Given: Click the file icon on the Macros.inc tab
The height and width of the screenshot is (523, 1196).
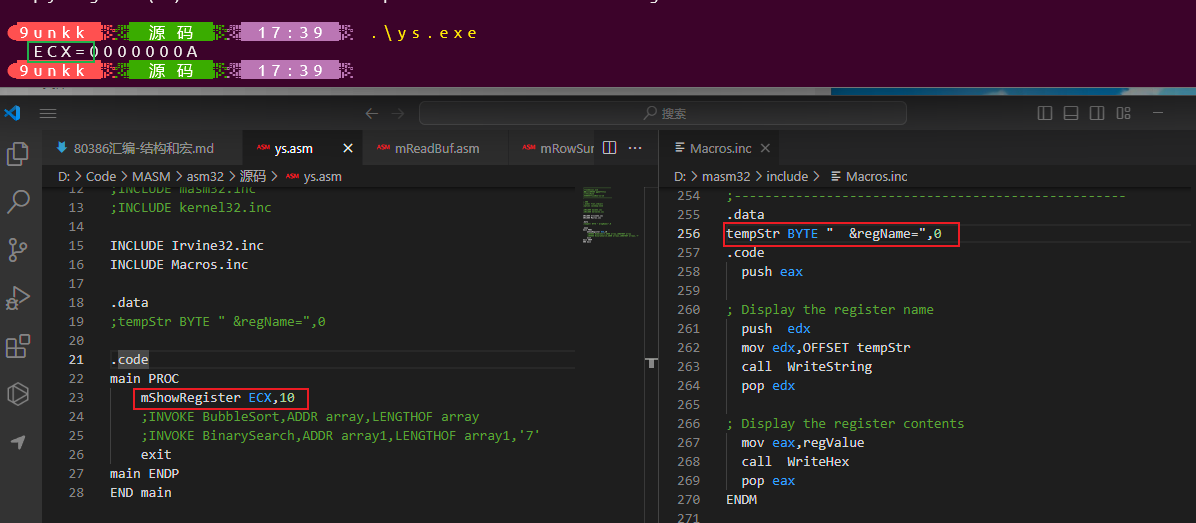Looking at the screenshot, I should (x=680, y=148).
